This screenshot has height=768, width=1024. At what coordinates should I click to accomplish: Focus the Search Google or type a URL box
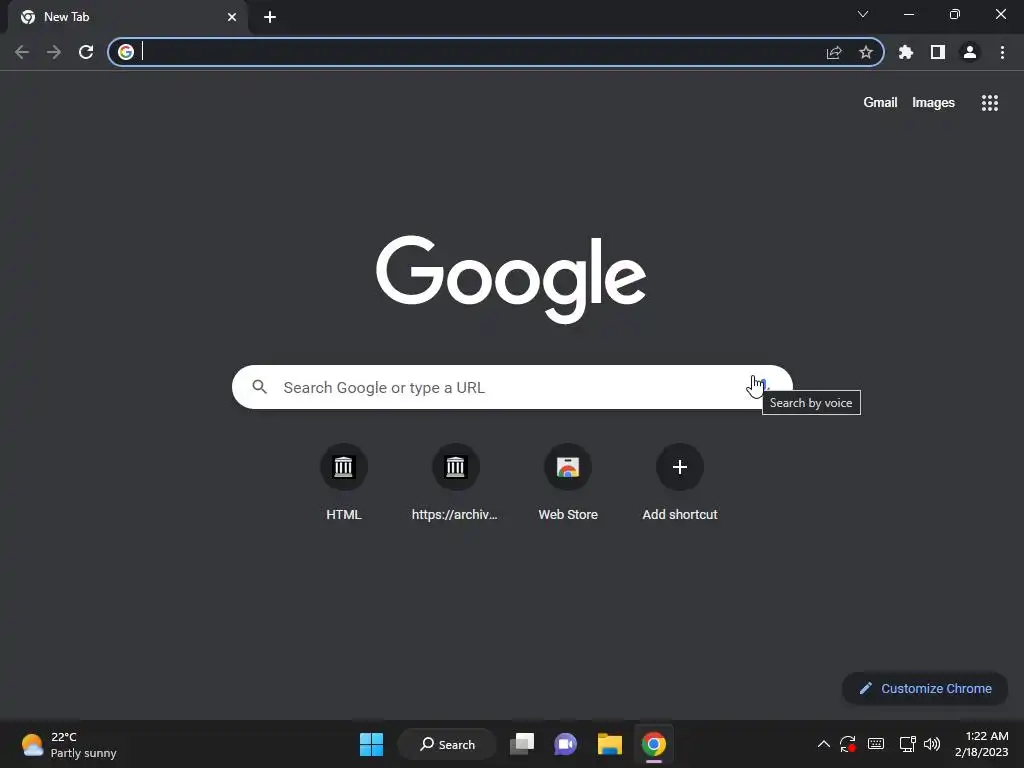(512, 387)
